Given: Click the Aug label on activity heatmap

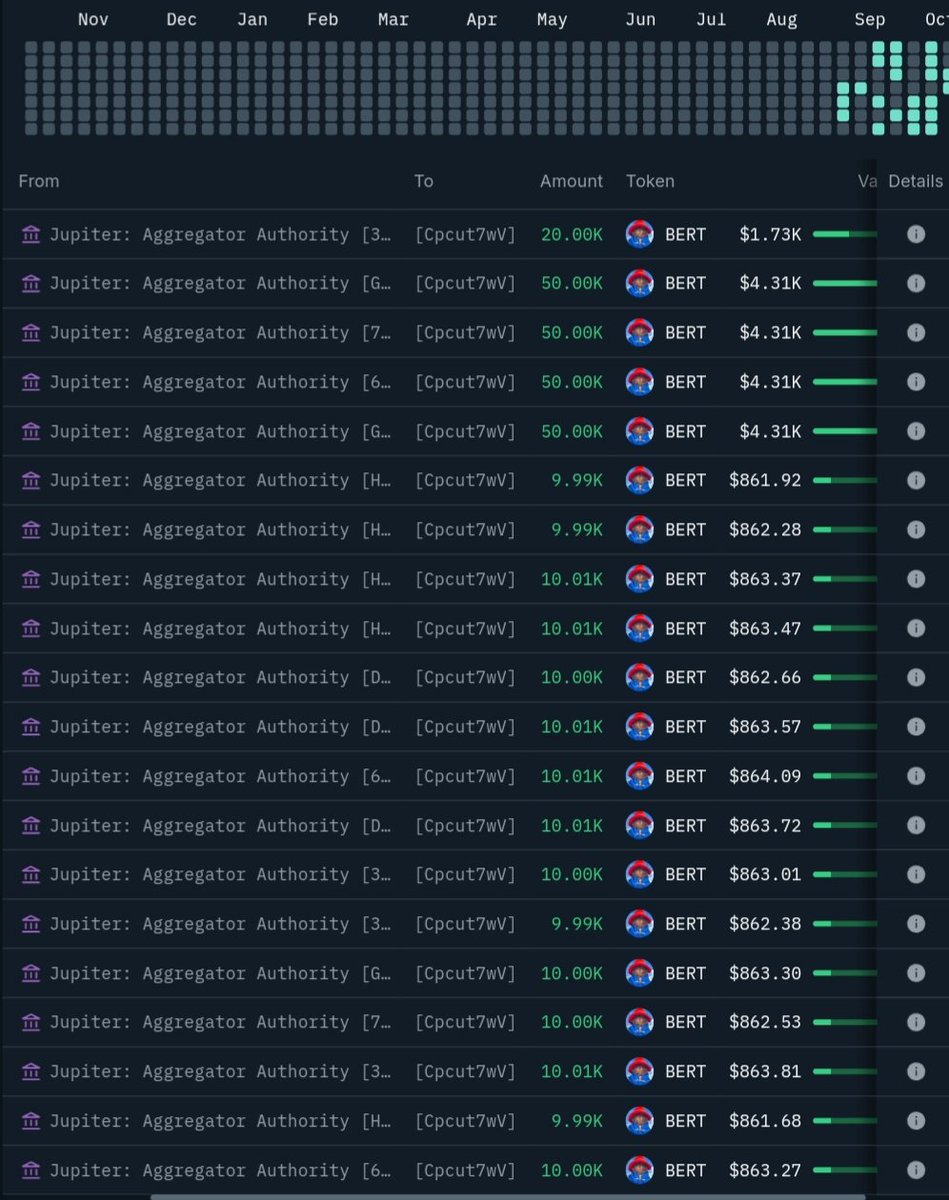Looking at the screenshot, I should click(782, 20).
